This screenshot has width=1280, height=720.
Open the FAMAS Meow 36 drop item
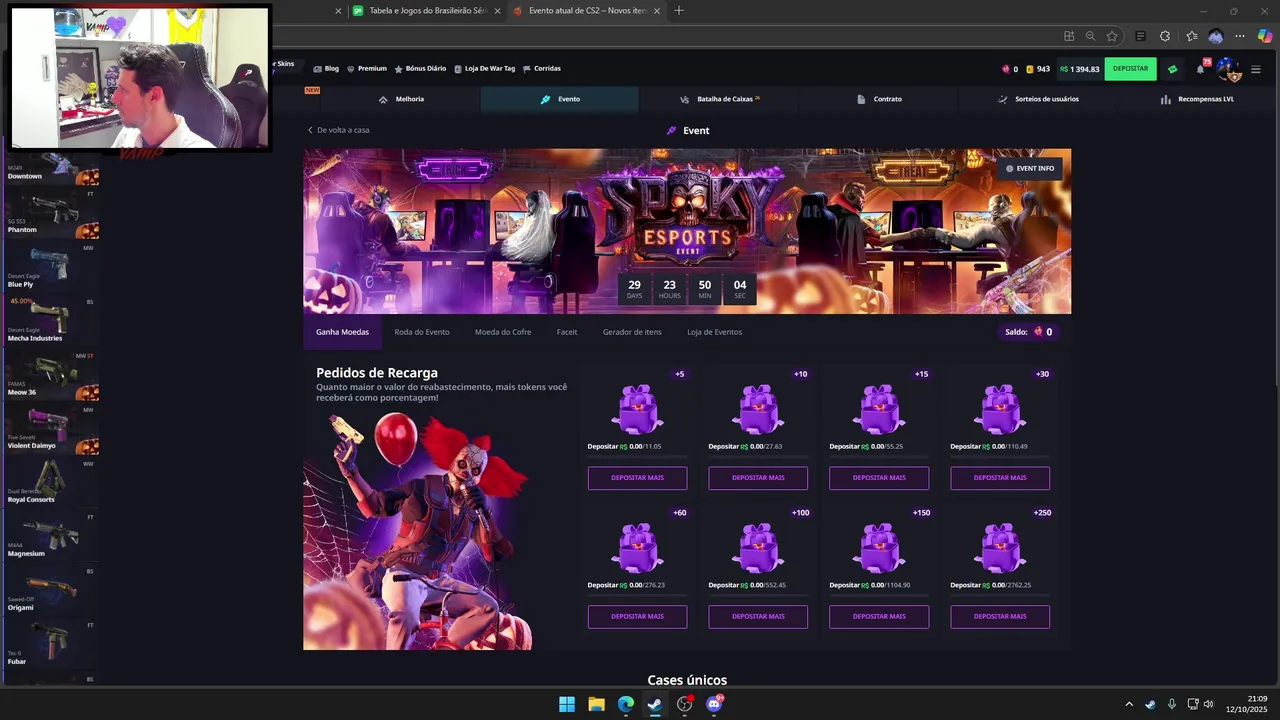click(x=51, y=375)
